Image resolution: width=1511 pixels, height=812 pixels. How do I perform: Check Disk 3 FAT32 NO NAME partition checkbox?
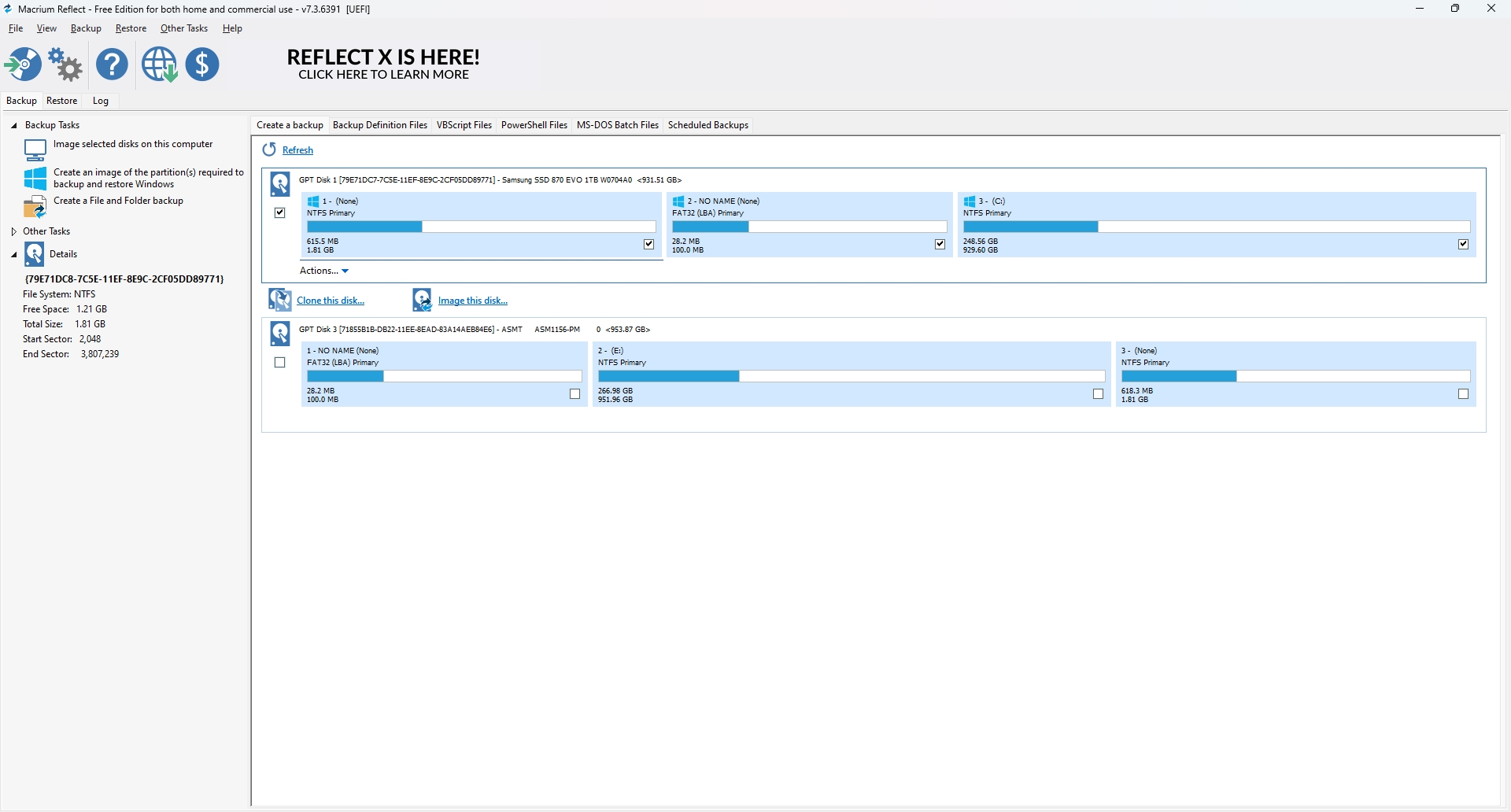(575, 394)
